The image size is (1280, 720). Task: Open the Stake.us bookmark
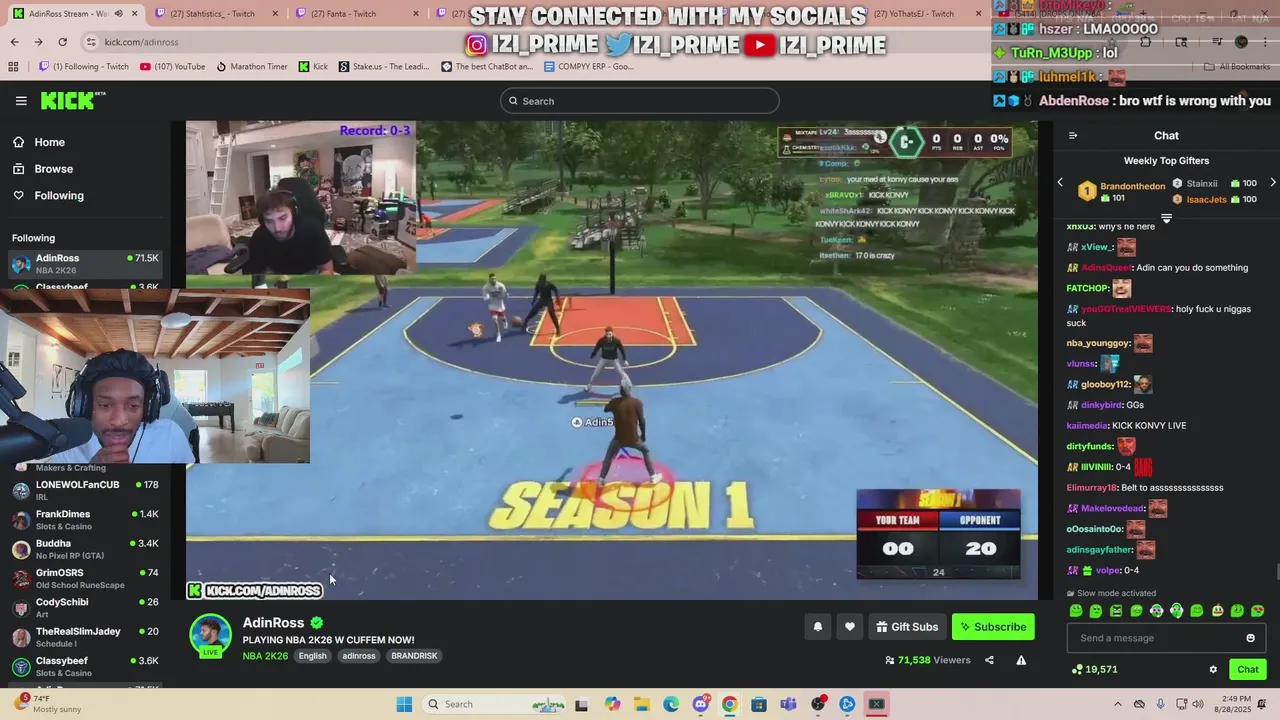point(383,67)
